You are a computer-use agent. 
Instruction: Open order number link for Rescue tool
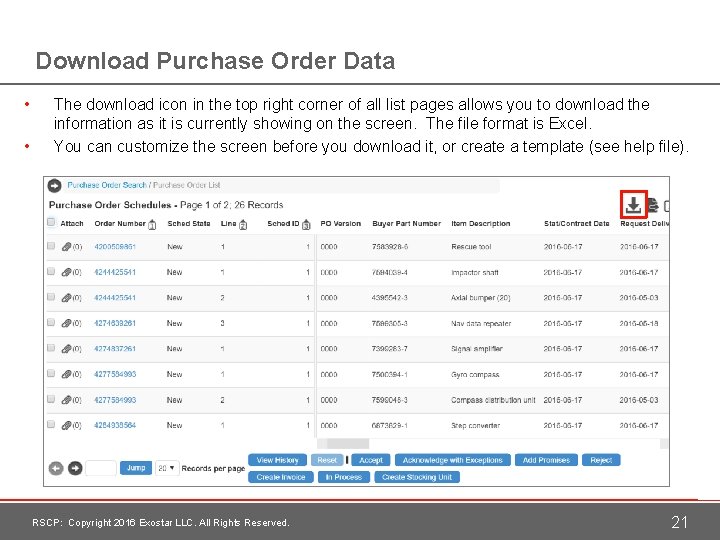pos(115,247)
